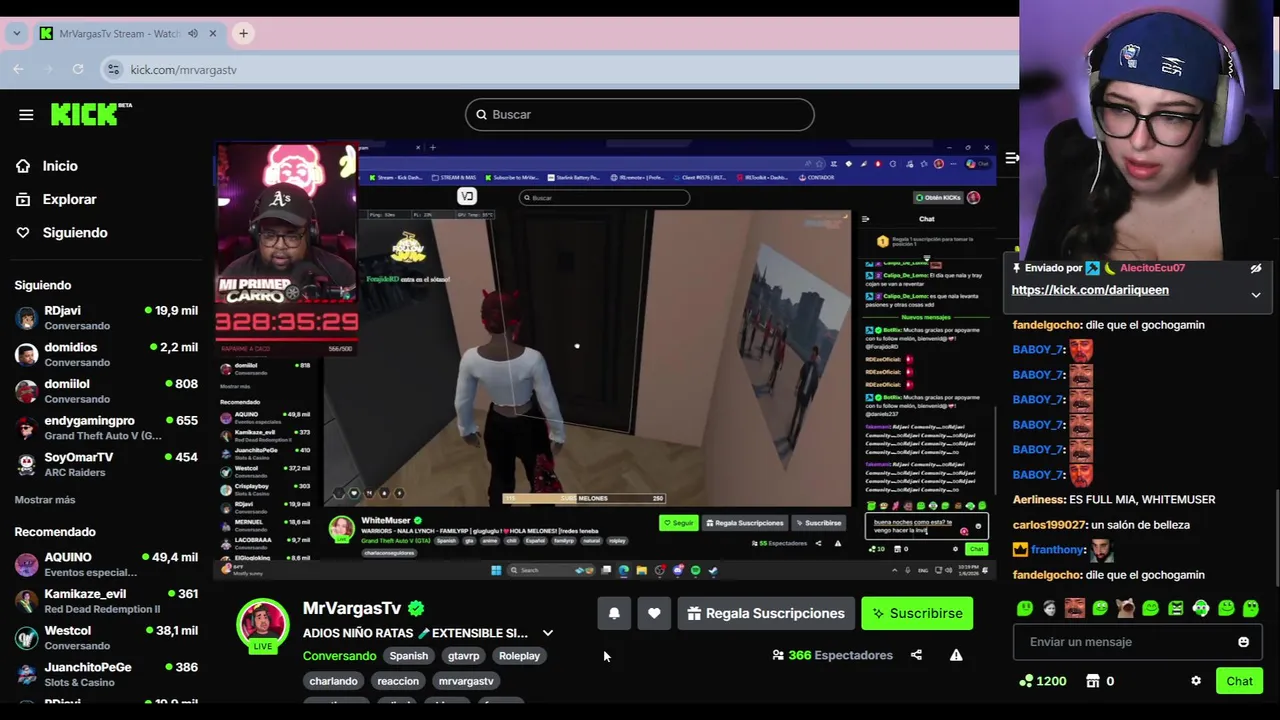Click franthony username in chat
This screenshot has width=1280, height=720.
tap(1058, 550)
